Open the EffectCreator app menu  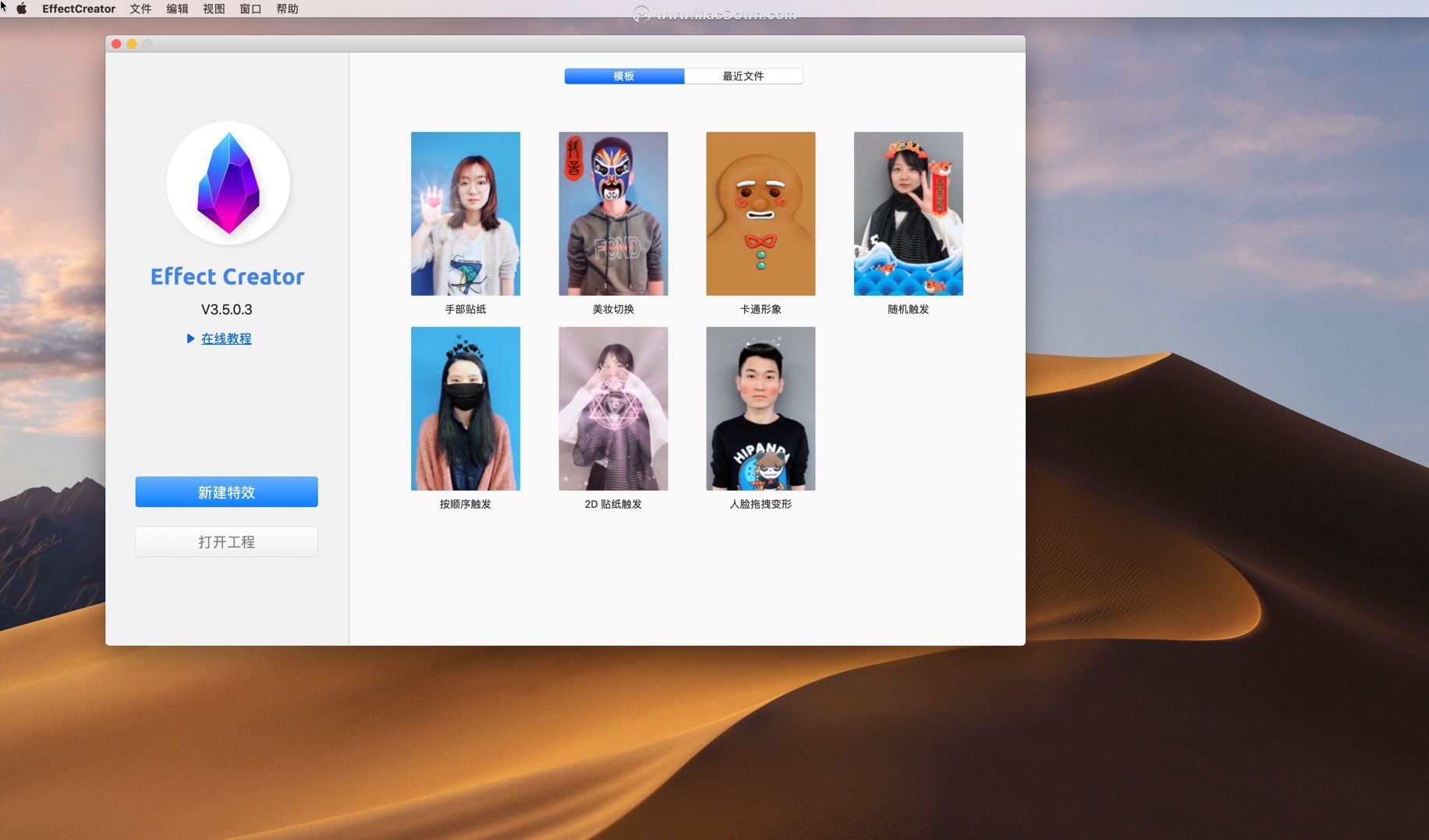click(x=79, y=9)
